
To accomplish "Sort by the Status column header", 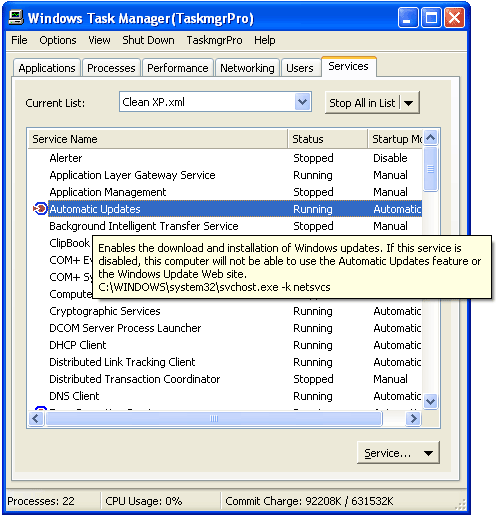I will pyautogui.click(x=328, y=139).
